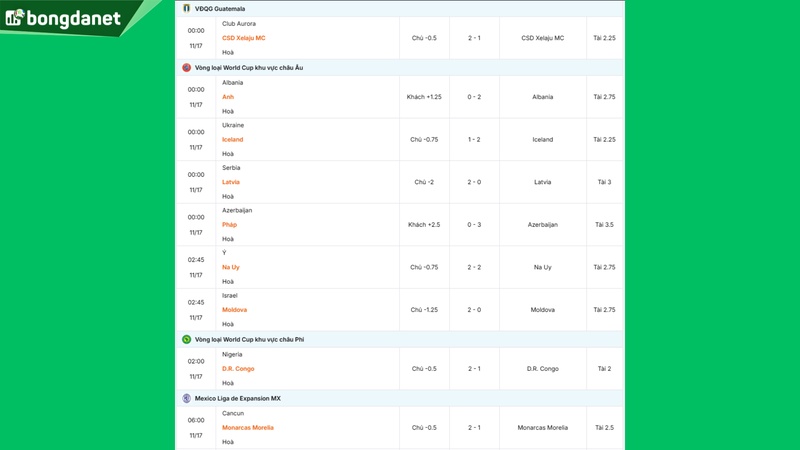Click the 0 - 3 predicted score

475,225
